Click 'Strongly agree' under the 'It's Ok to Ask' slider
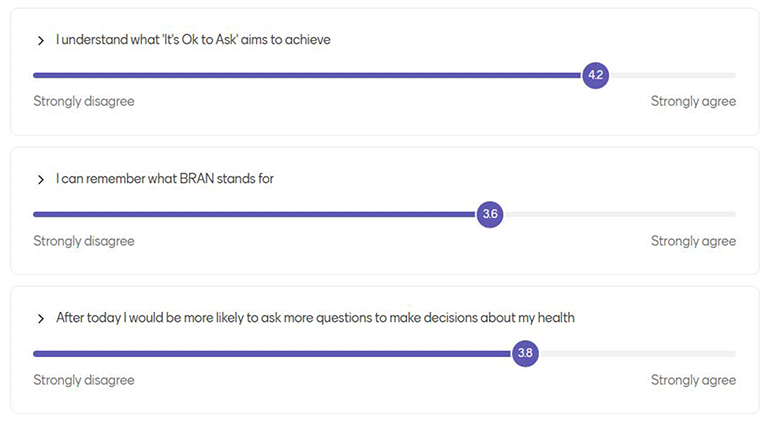 tap(693, 102)
